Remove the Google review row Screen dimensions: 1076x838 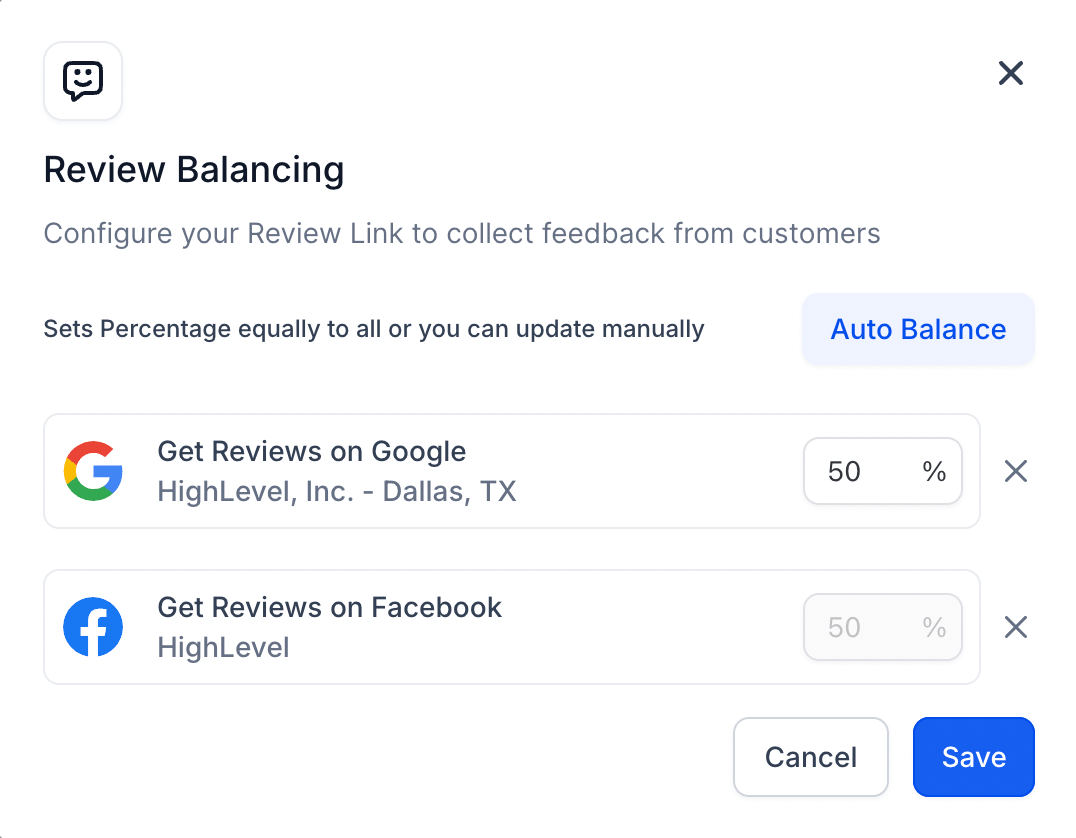(x=1016, y=471)
